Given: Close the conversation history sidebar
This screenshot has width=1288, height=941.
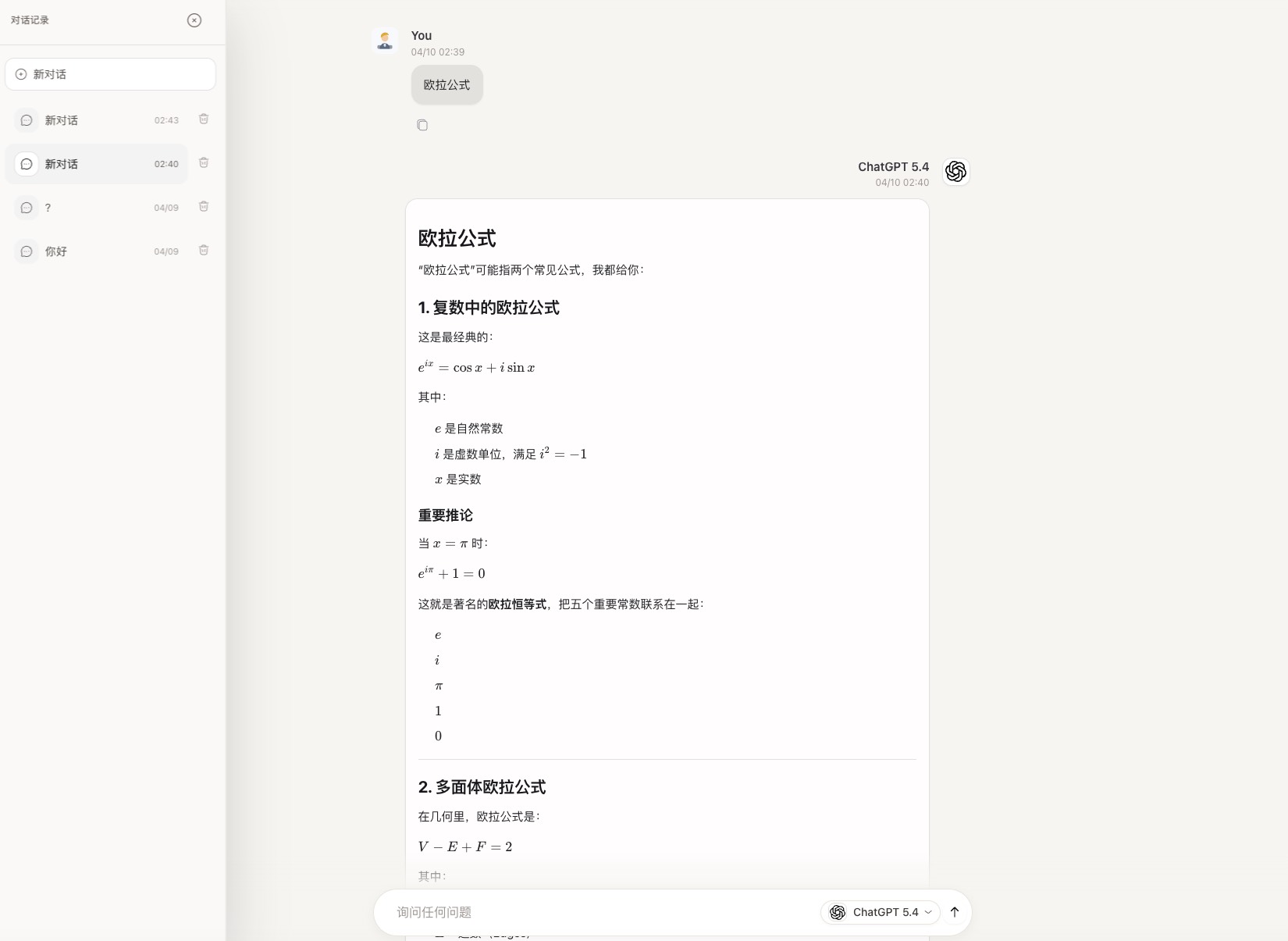Looking at the screenshot, I should click(x=194, y=20).
